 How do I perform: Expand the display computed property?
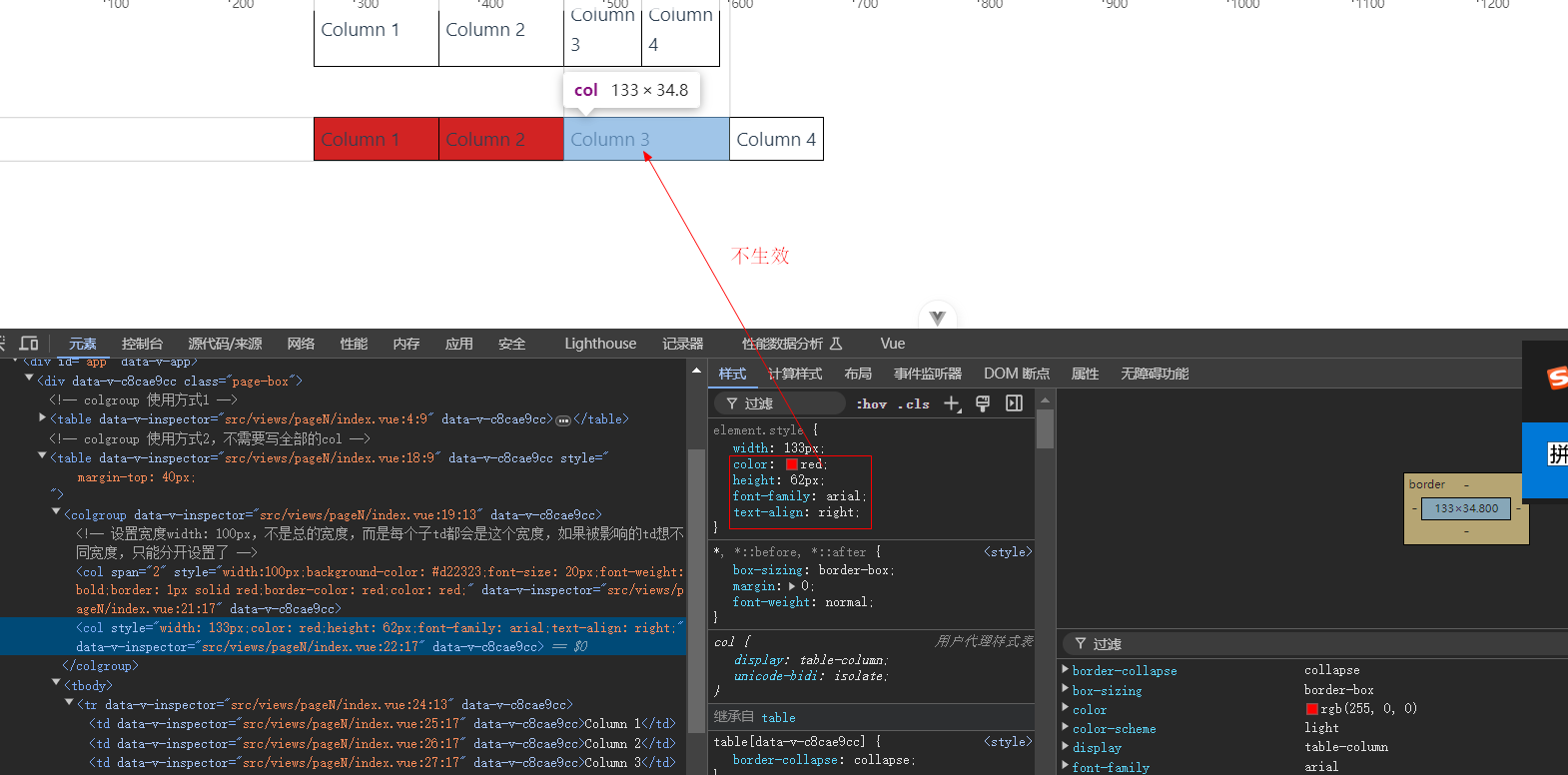point(1065,746)
